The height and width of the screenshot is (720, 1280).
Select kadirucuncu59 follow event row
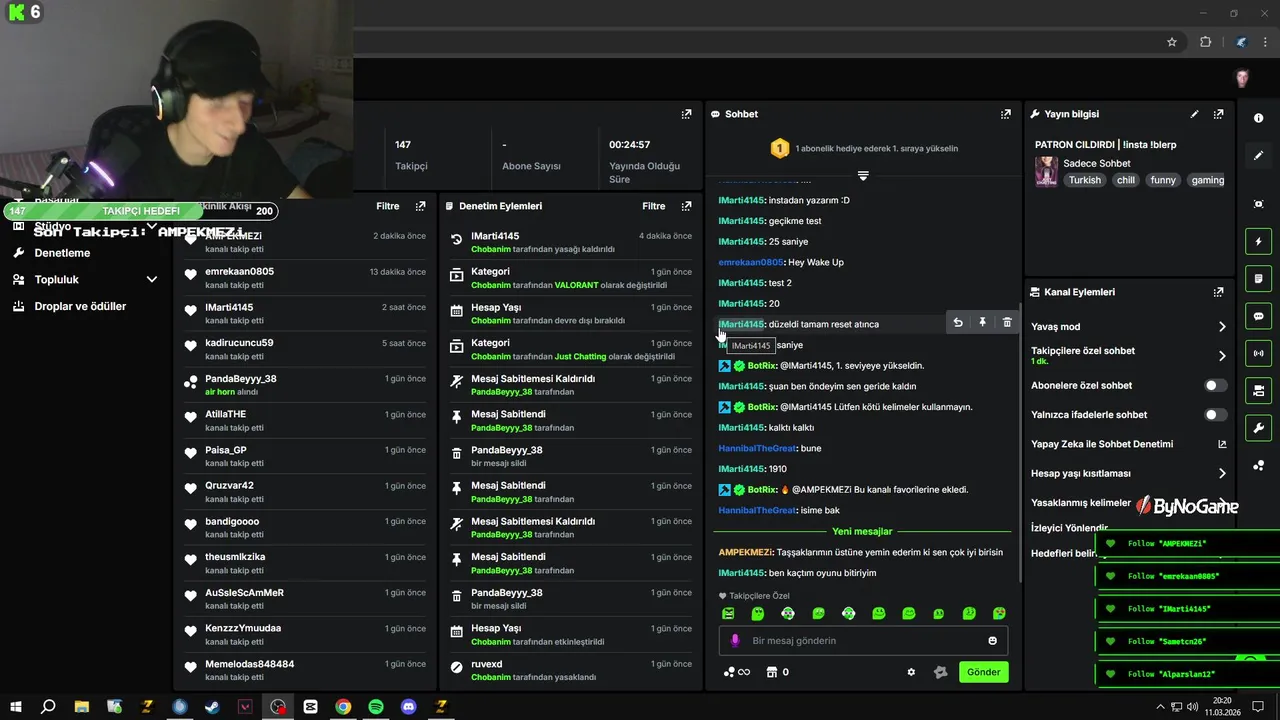306,348
